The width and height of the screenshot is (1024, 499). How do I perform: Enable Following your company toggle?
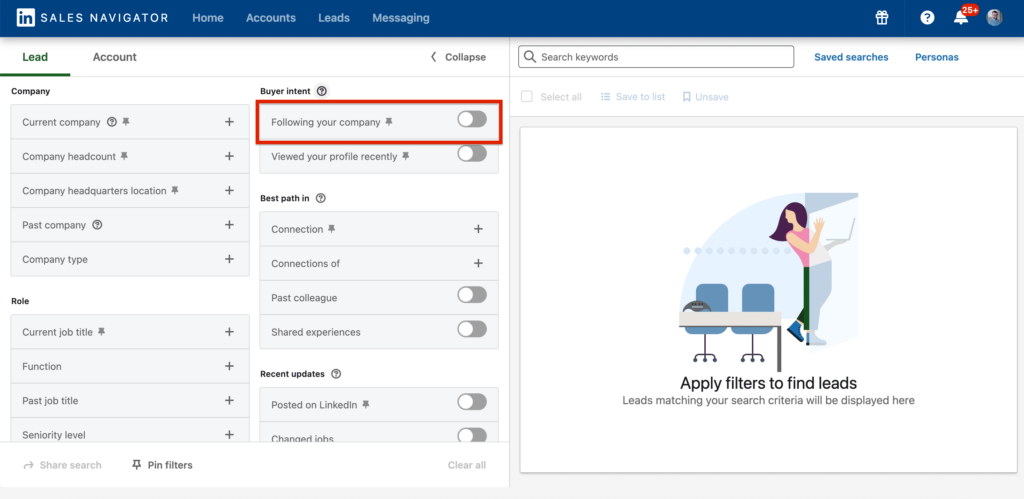tap(471, 120)
